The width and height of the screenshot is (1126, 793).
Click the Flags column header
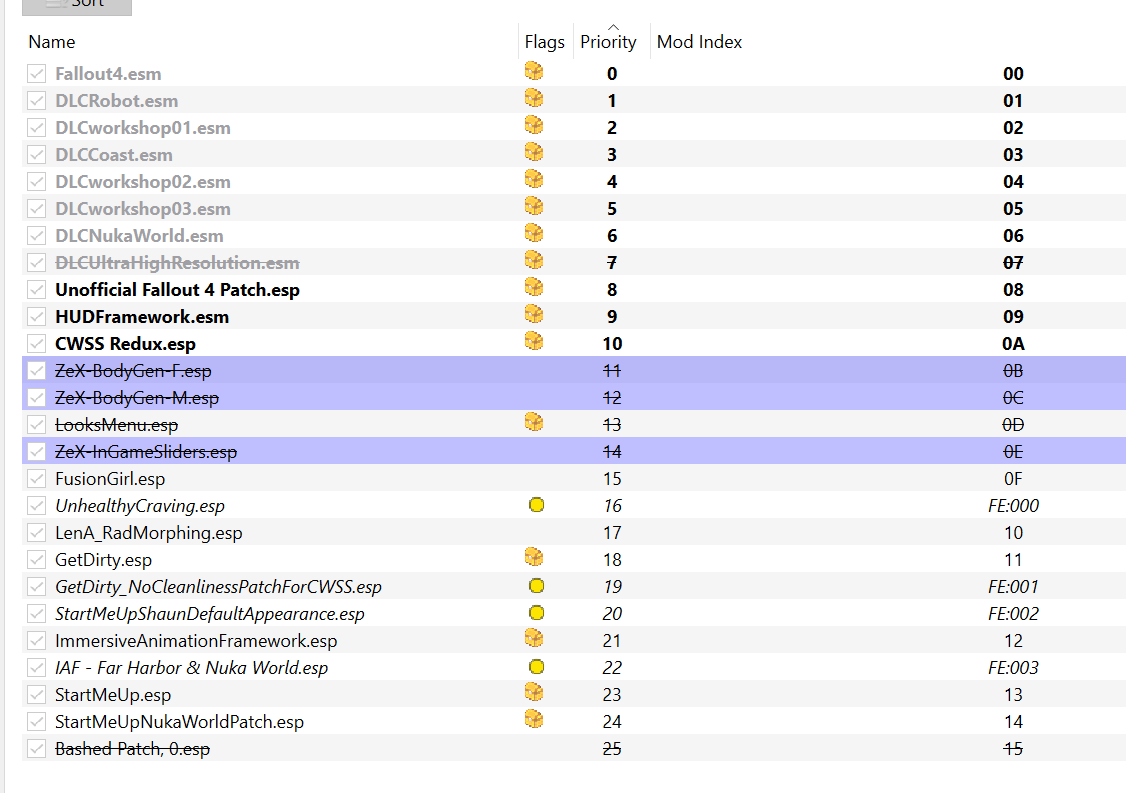(545, 42)
